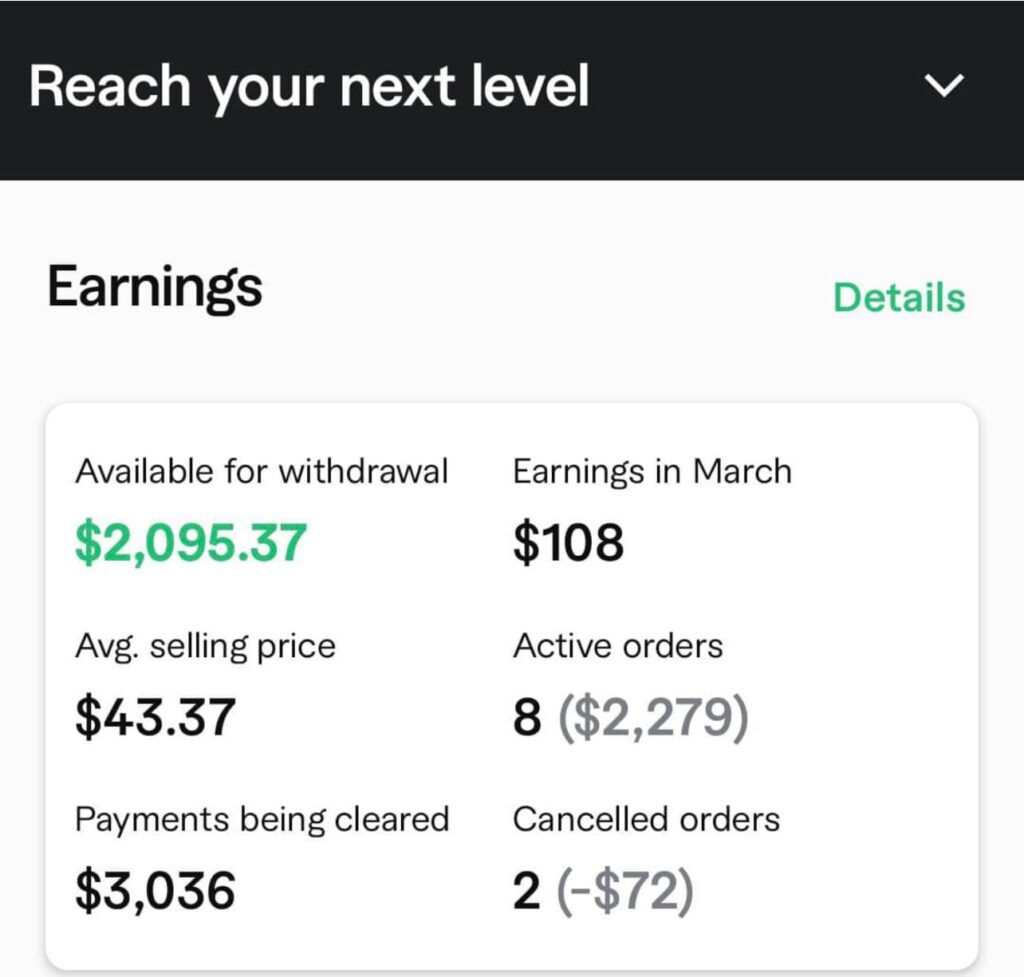Open the "Active orders" label

(617, 646)
